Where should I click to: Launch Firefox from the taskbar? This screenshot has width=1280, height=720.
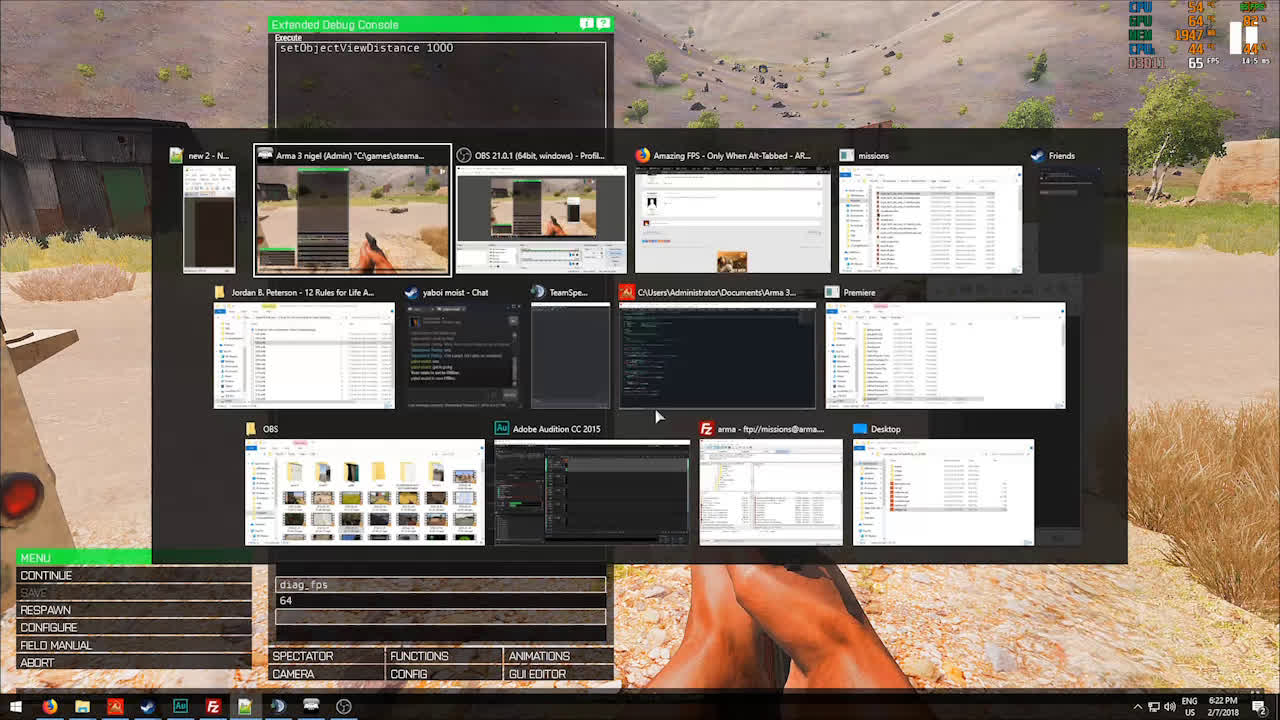[x=49, y=706]
